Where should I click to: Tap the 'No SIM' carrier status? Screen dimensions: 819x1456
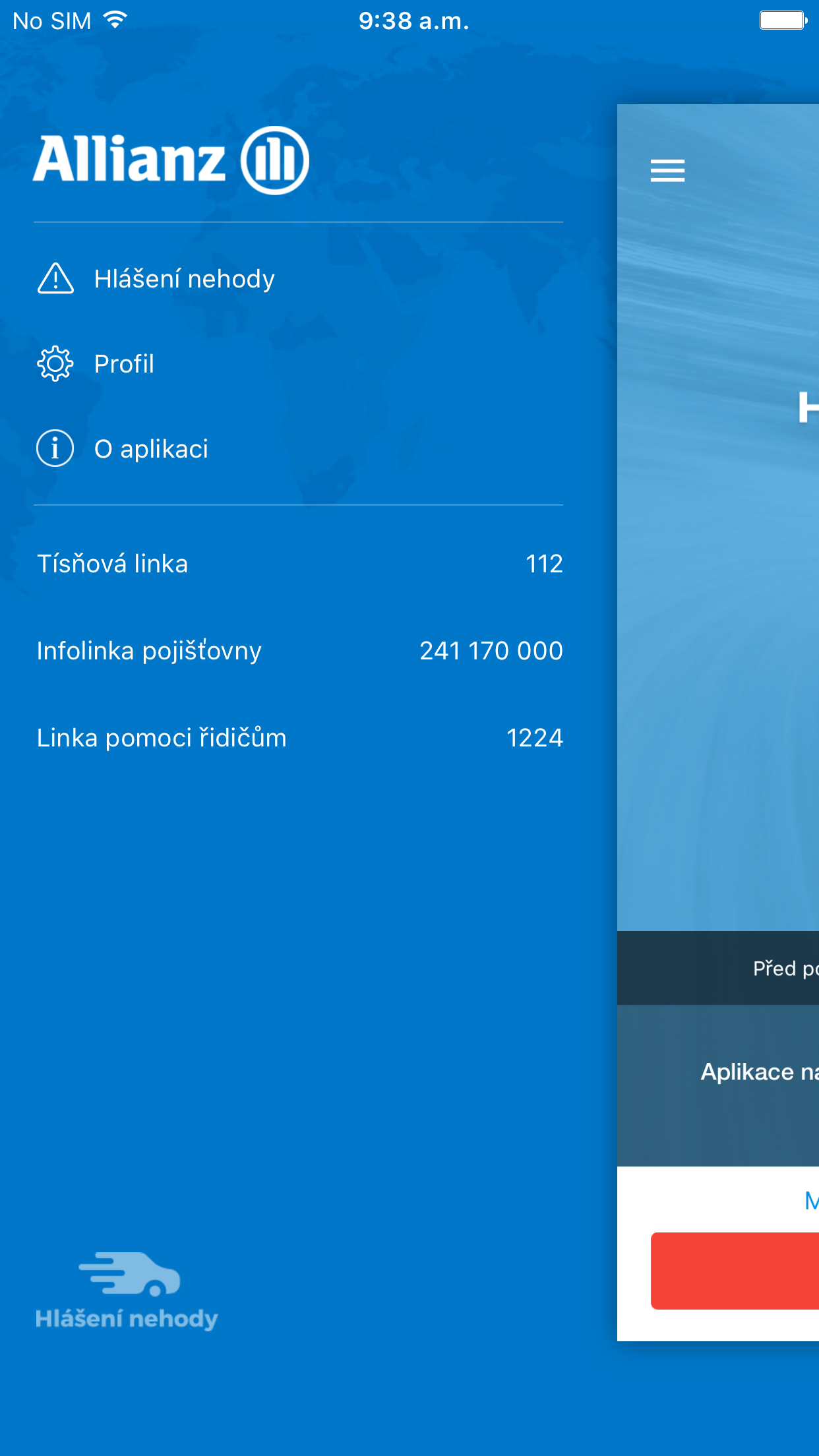(52, 21)
